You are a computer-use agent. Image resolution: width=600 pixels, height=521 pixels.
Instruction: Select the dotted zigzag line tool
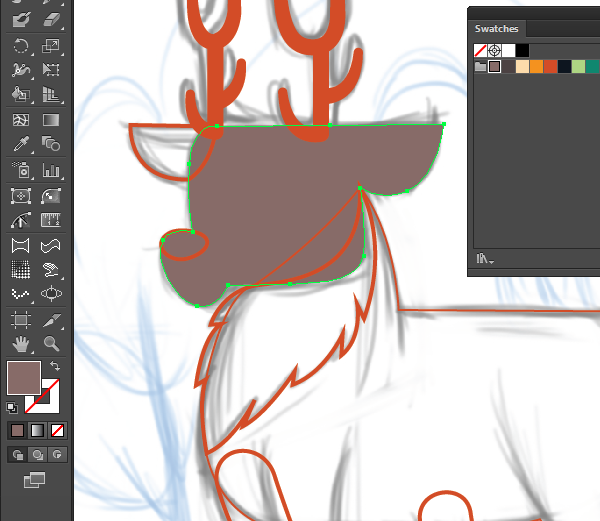tap(21, 294)
